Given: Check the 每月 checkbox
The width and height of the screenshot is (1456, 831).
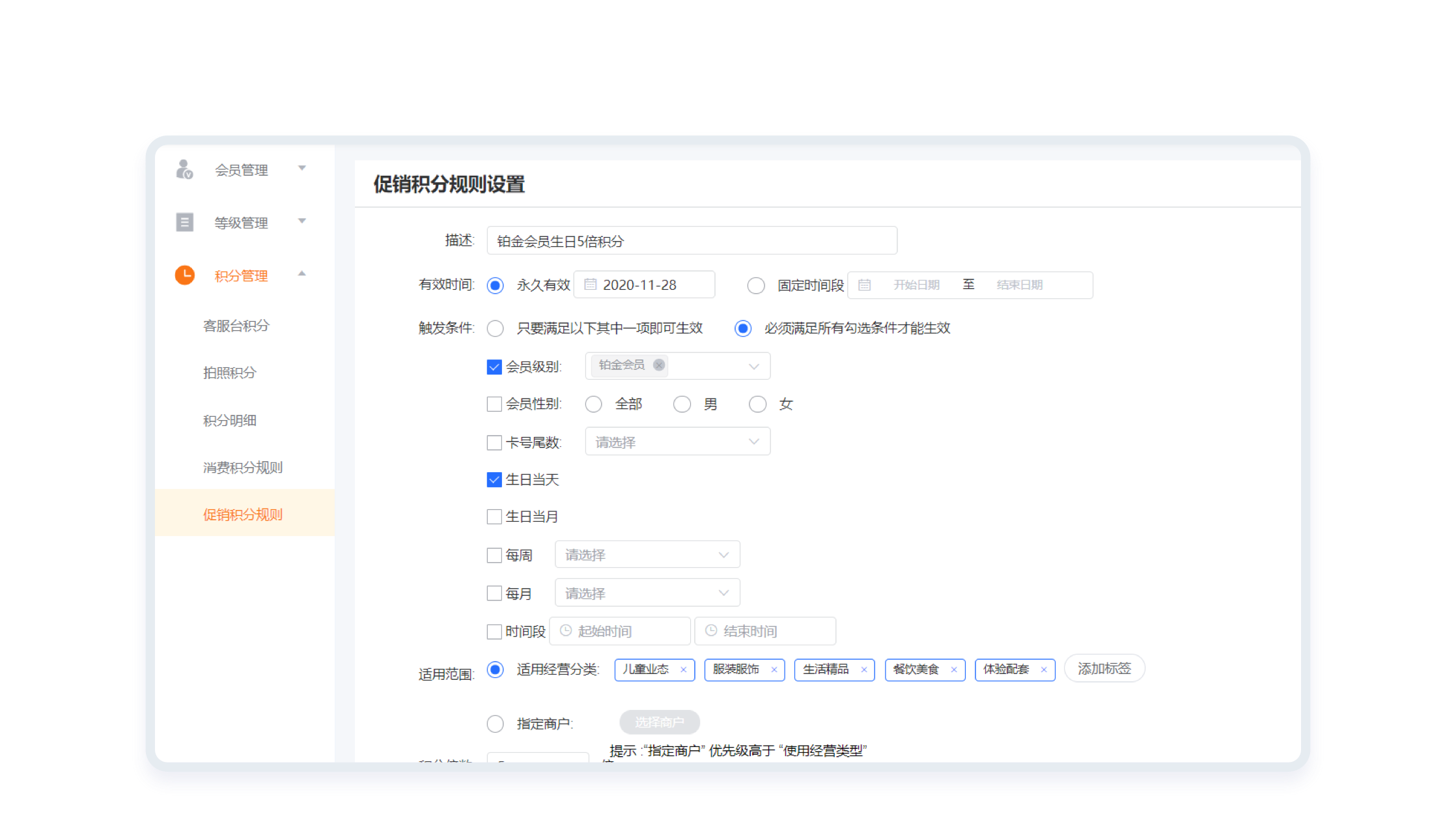Looking at the screenshot, I should point(494,593).
